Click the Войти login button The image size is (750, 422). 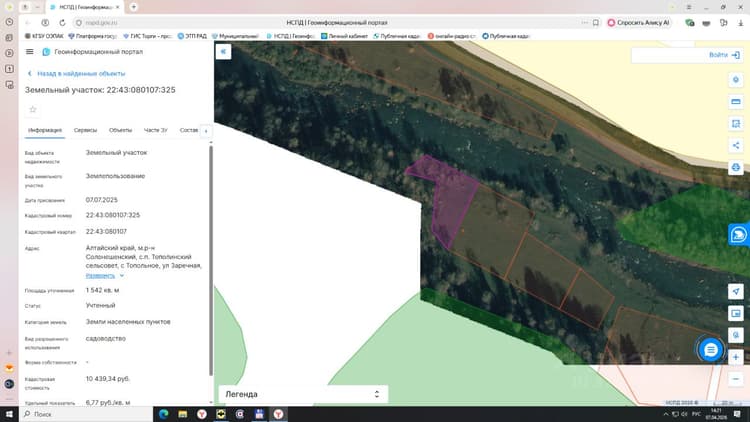click(724, 55)
